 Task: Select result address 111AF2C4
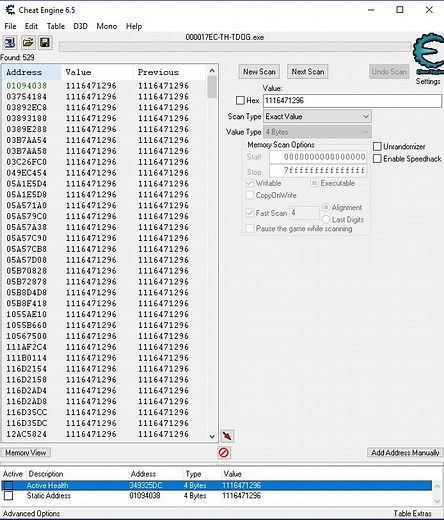(27, 347)
